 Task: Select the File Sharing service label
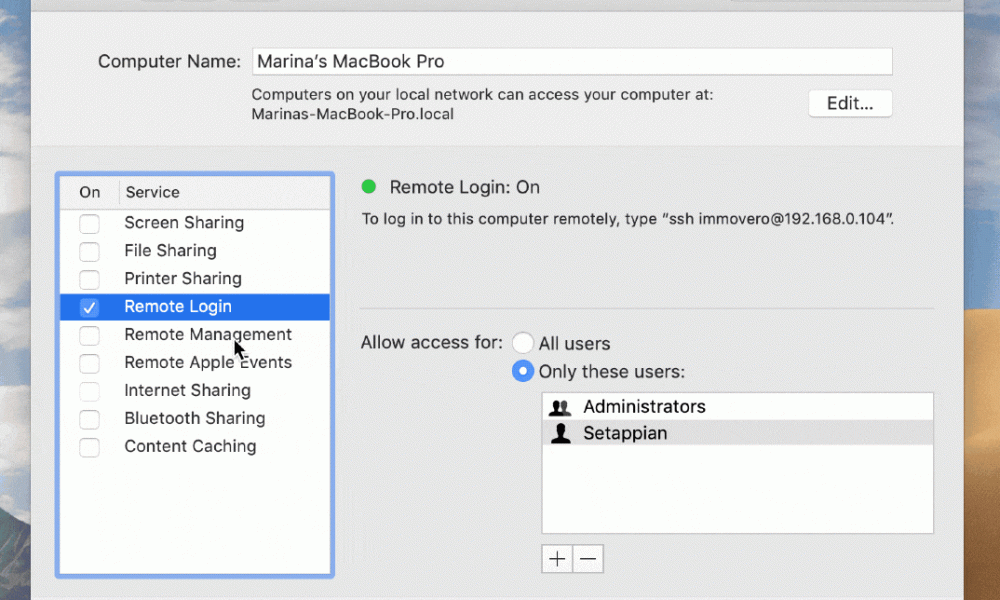tap(170, 251)
